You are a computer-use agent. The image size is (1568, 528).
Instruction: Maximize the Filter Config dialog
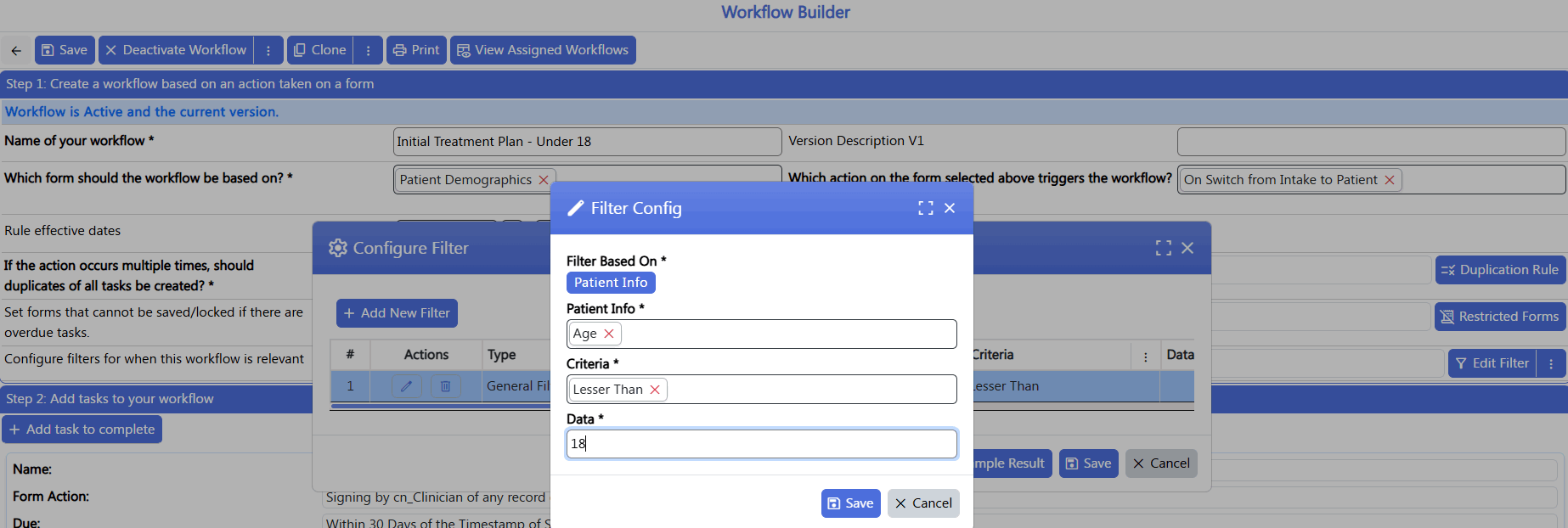(x=926, y=208)
